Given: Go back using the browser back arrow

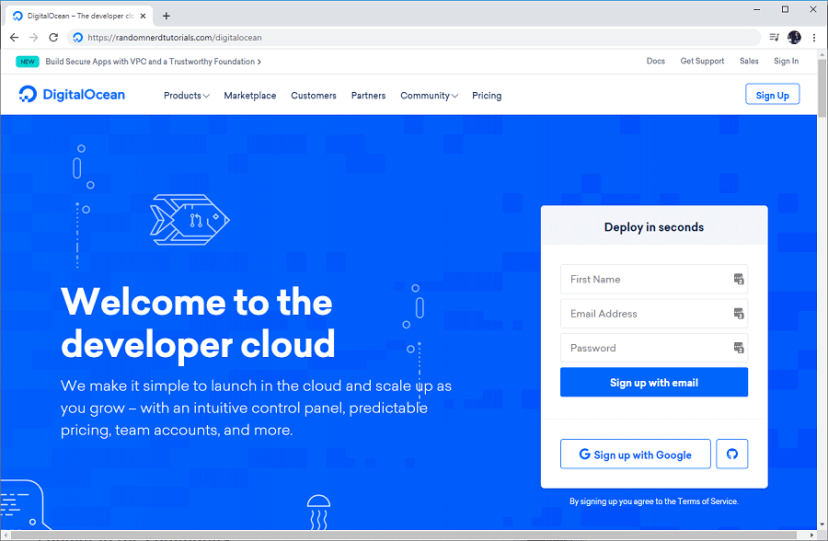Looking at the screenshot, I should coord(14,37).
